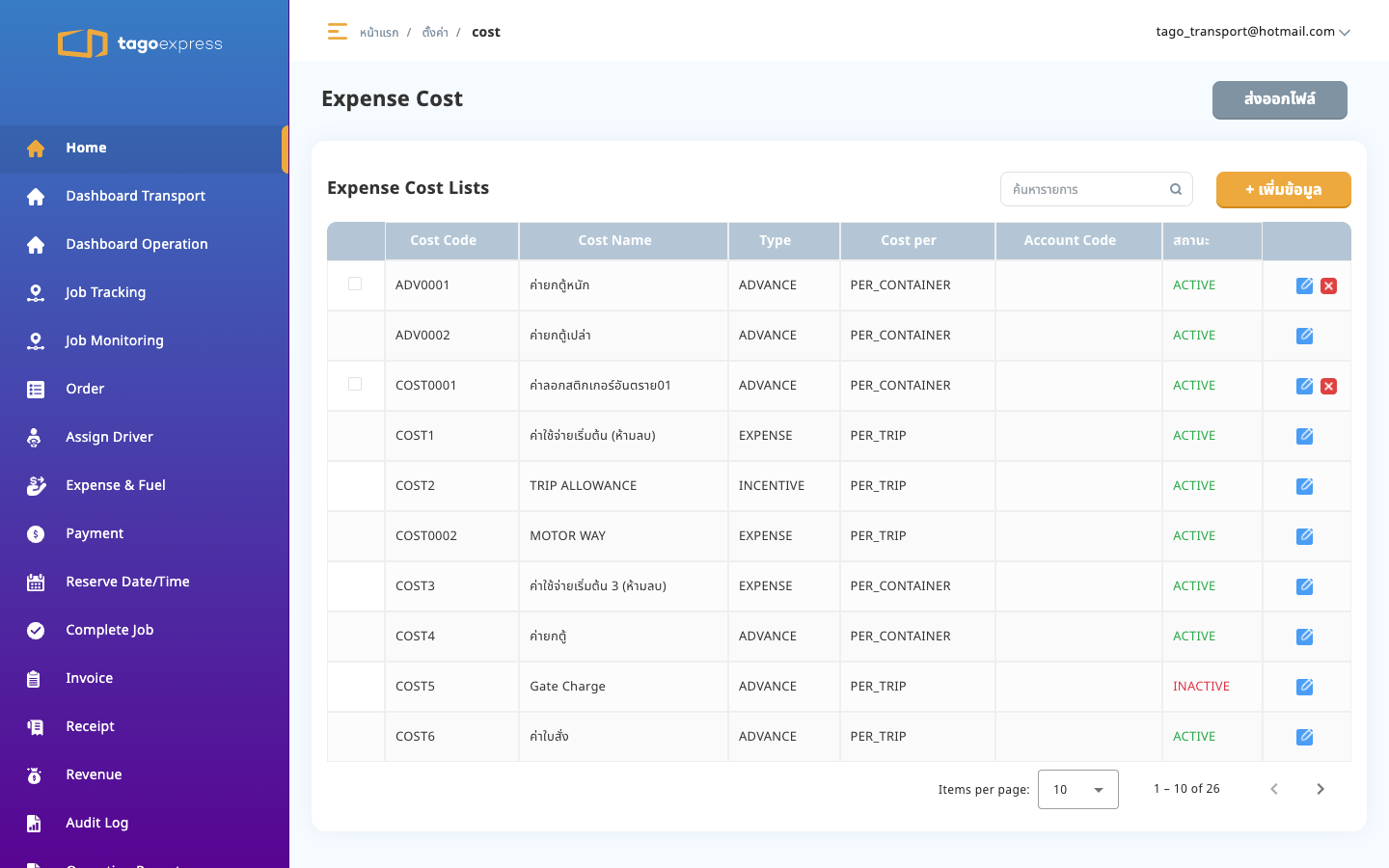Go to the next page of results
This screenshot has height=868, width=1389.
click(x=1321, y=789)
